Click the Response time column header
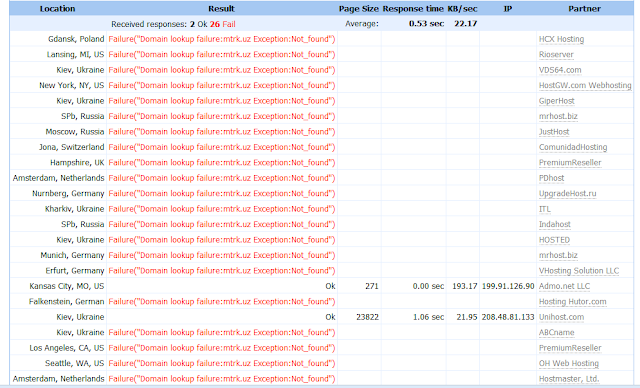The image size is (640, 388). [413, 9]
